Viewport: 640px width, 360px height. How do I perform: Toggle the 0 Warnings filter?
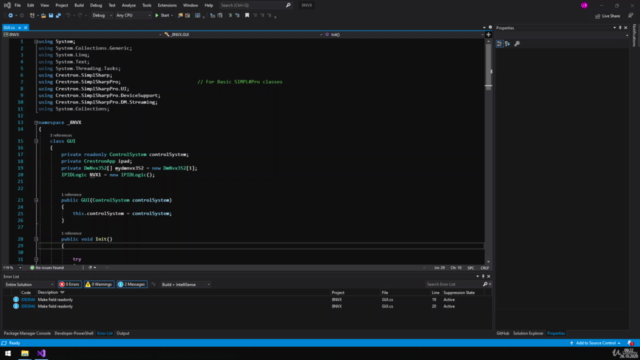(99, 284)
